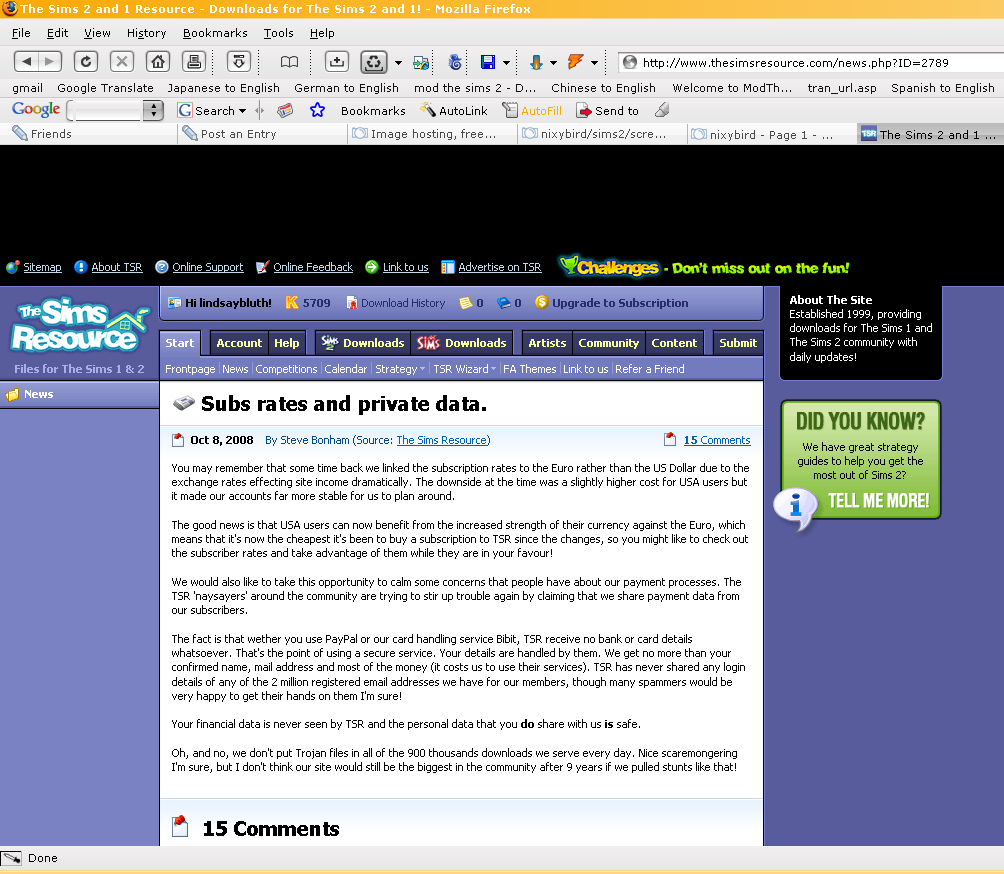Open the notes counter showing 0
Screen dimensions: 1004x874
click(471, 303)
